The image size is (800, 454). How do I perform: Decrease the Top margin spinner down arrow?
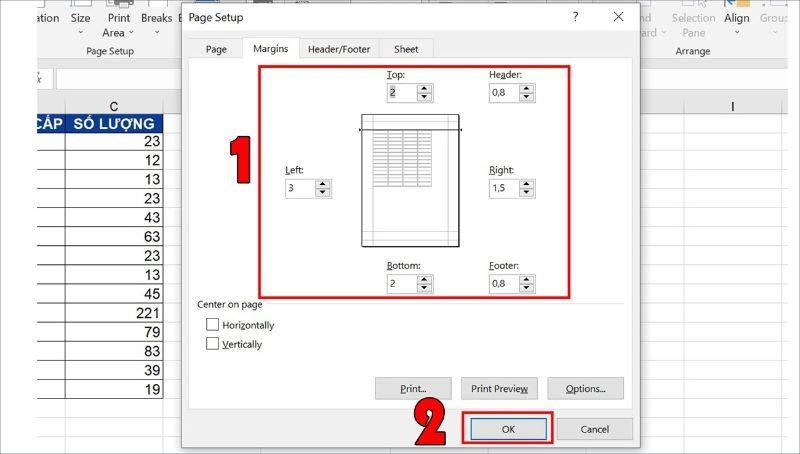(x=424, y=97)
